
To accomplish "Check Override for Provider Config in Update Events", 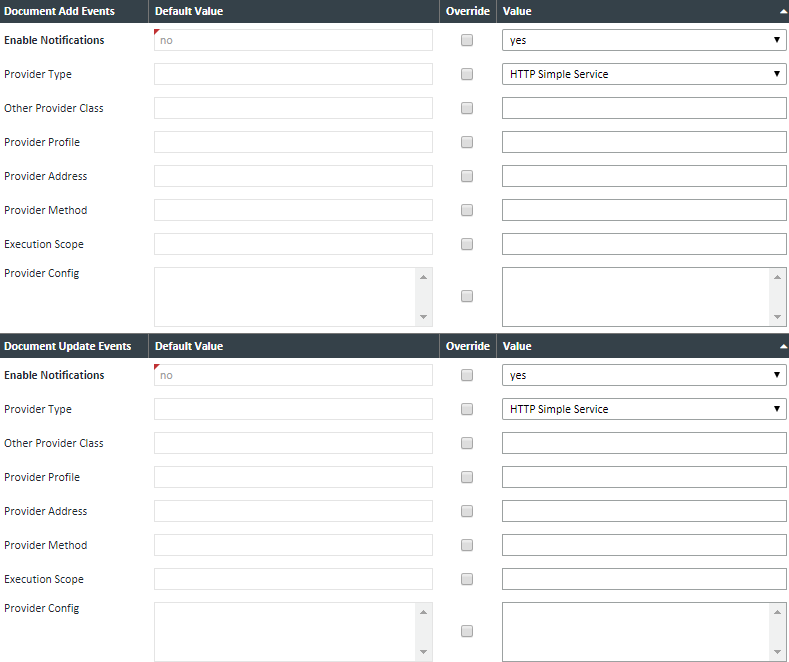I will pos(467,631).
